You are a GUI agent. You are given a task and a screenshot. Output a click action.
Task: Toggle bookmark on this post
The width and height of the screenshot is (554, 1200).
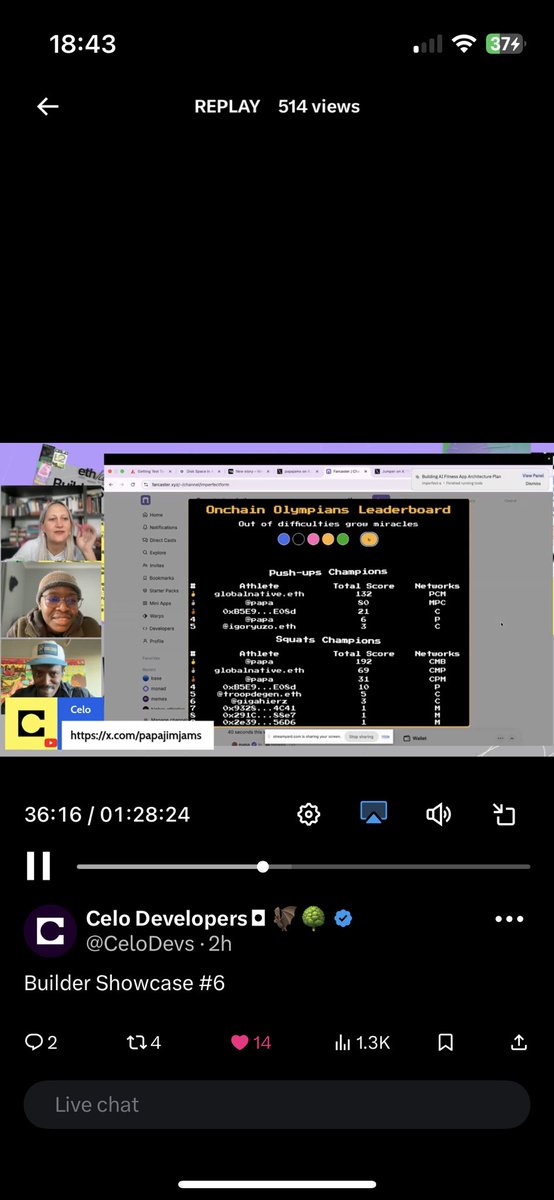pyautogui.click(x=446, y=1042)
